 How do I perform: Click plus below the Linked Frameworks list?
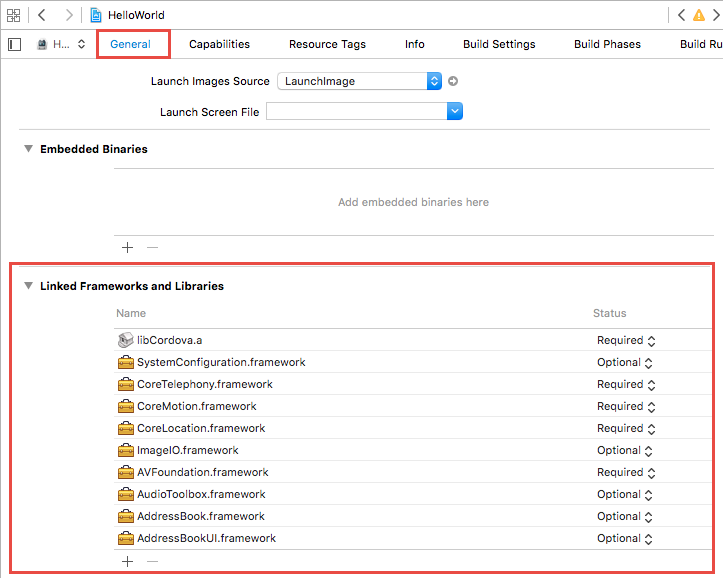point(127,561)
